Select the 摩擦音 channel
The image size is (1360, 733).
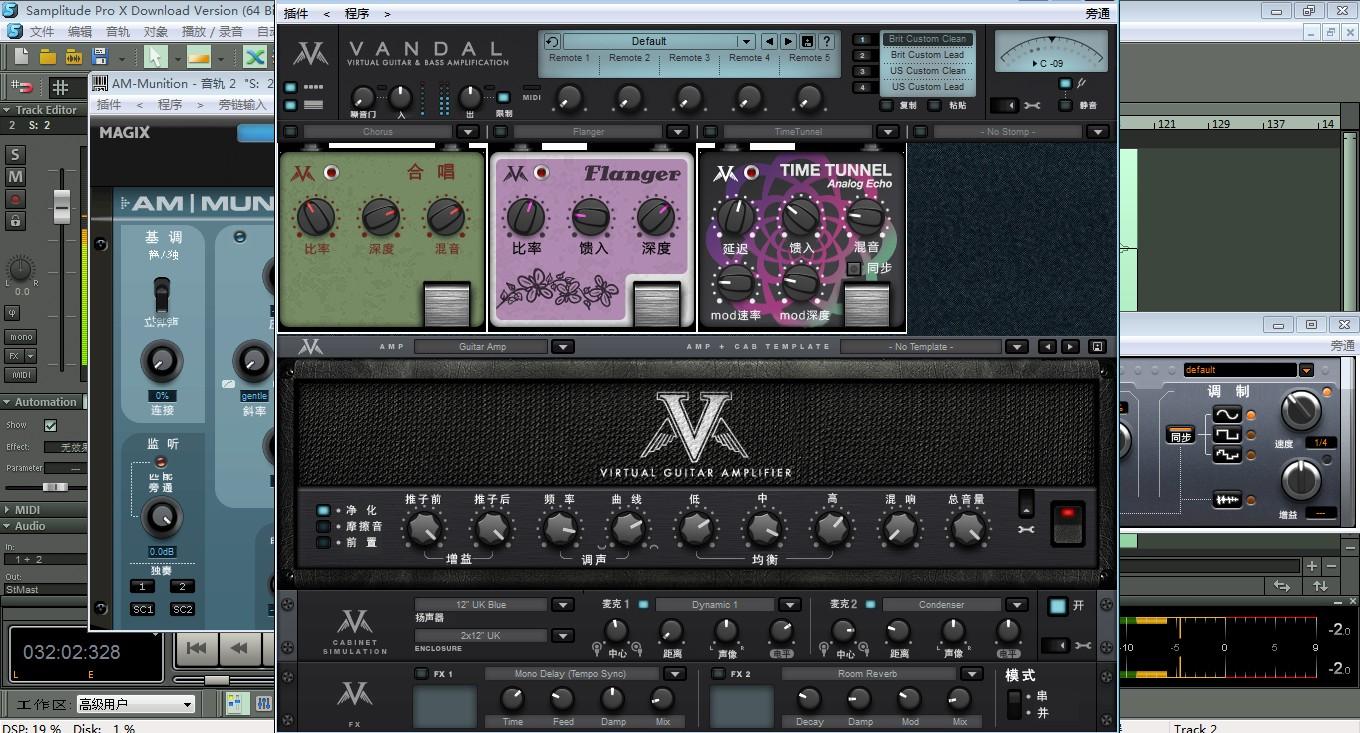(323, 527)
